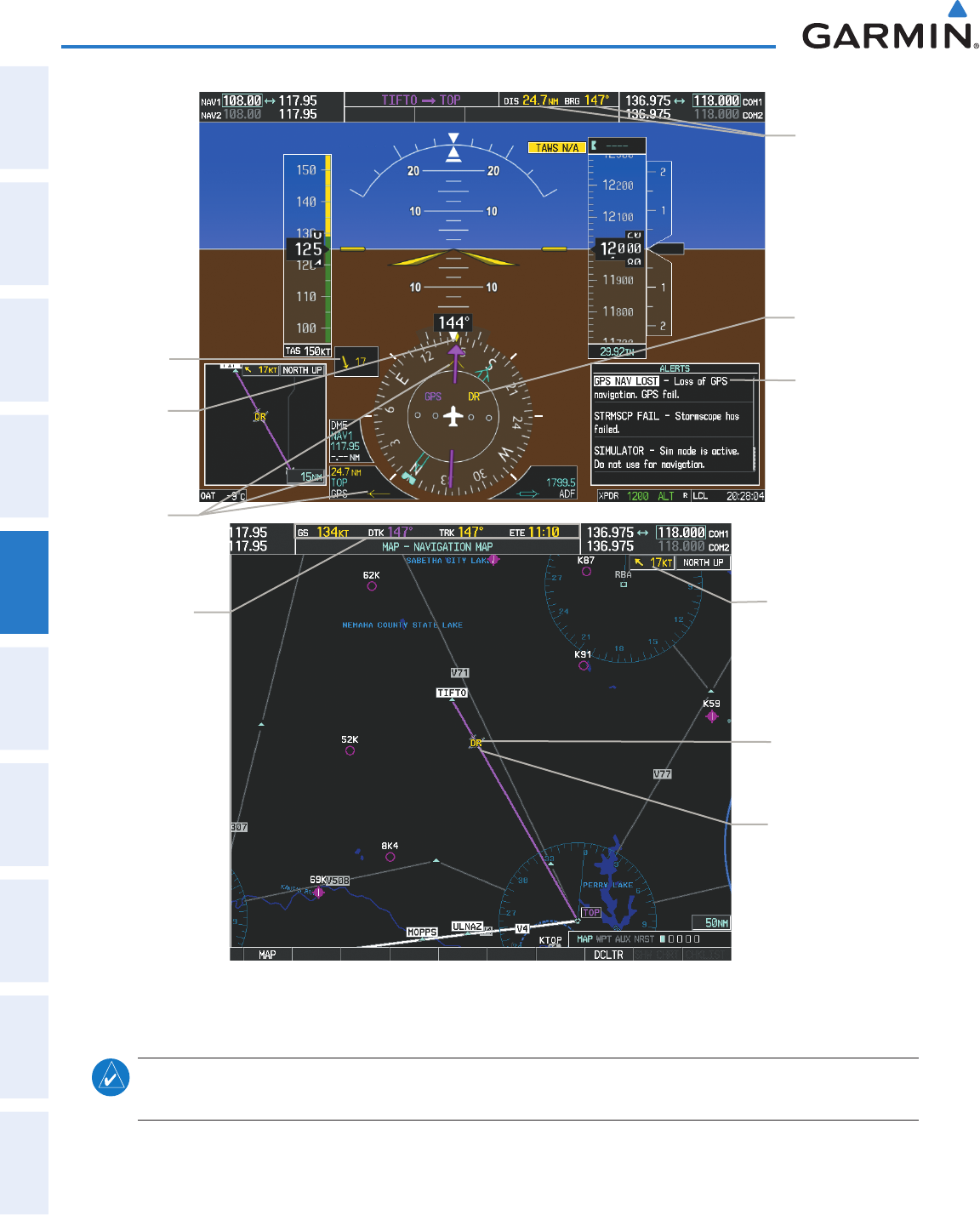
Task: Click the TIFTO → TOP leg in the navigation status box
Action: (x=421, y=100)
